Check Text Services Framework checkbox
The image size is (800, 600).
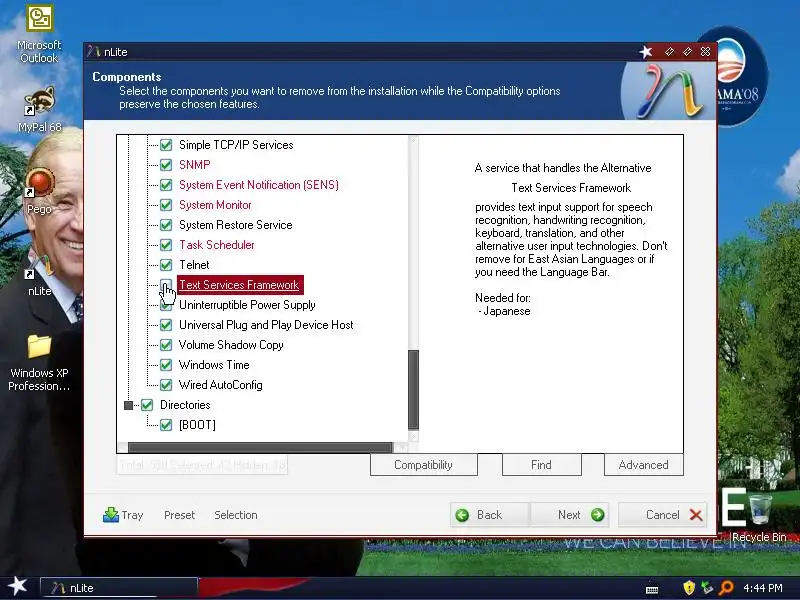[166, 285]
